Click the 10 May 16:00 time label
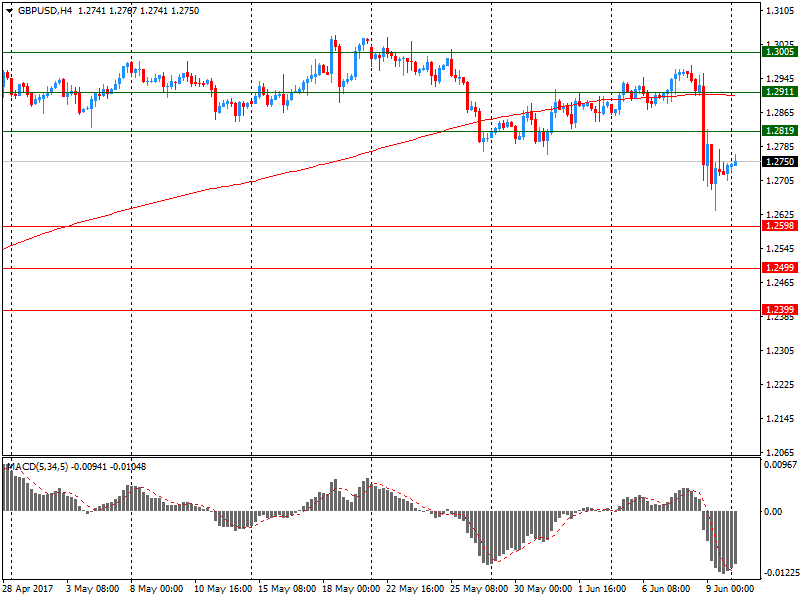The height and width of the screenshot is (600, 800). click(x=223, y=589)
